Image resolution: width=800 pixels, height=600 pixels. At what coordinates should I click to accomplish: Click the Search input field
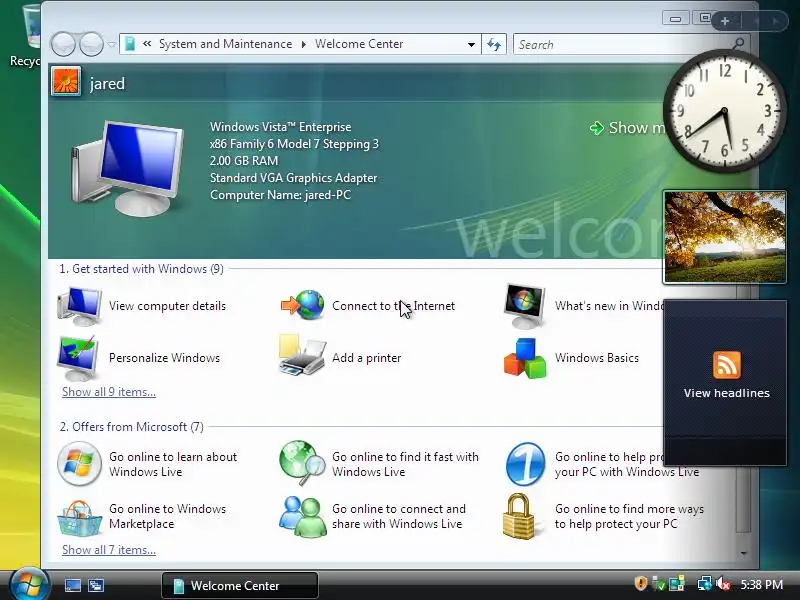[x=622, y=44]
